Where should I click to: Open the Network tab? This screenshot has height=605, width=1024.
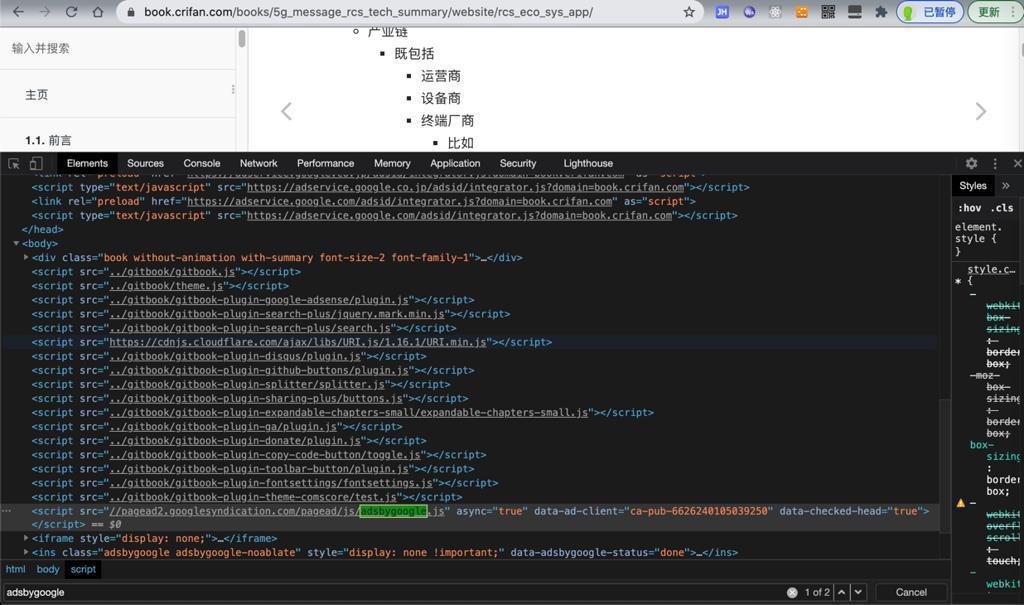click(259, 163)
